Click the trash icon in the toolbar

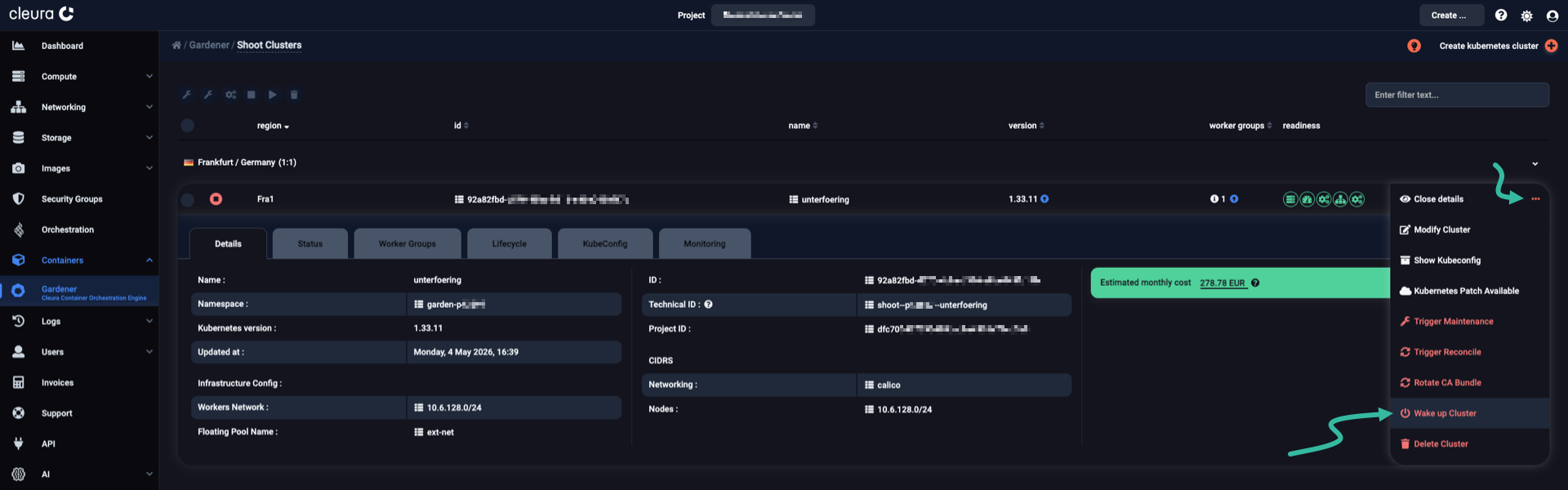[294, 95]
